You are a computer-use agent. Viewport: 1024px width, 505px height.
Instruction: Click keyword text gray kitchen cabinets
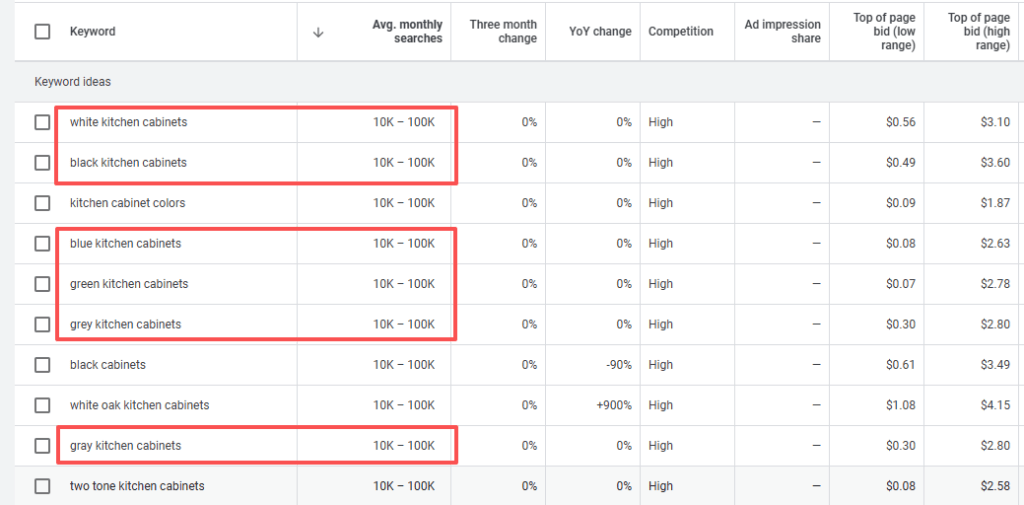pos(125,446)
